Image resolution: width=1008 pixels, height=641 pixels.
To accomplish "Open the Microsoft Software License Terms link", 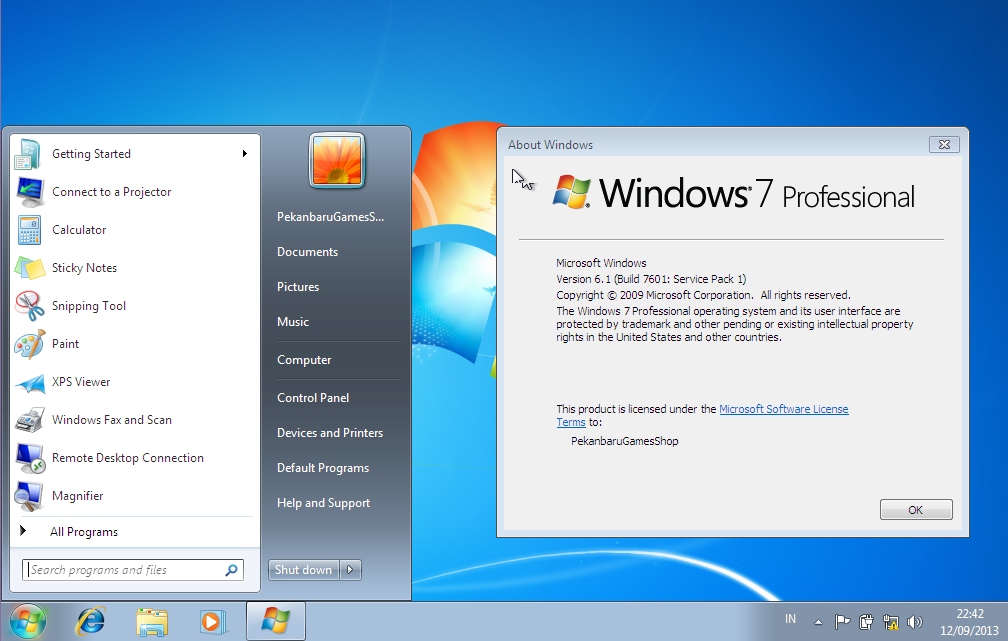I will pyautogui.click(x=784, y=408).
